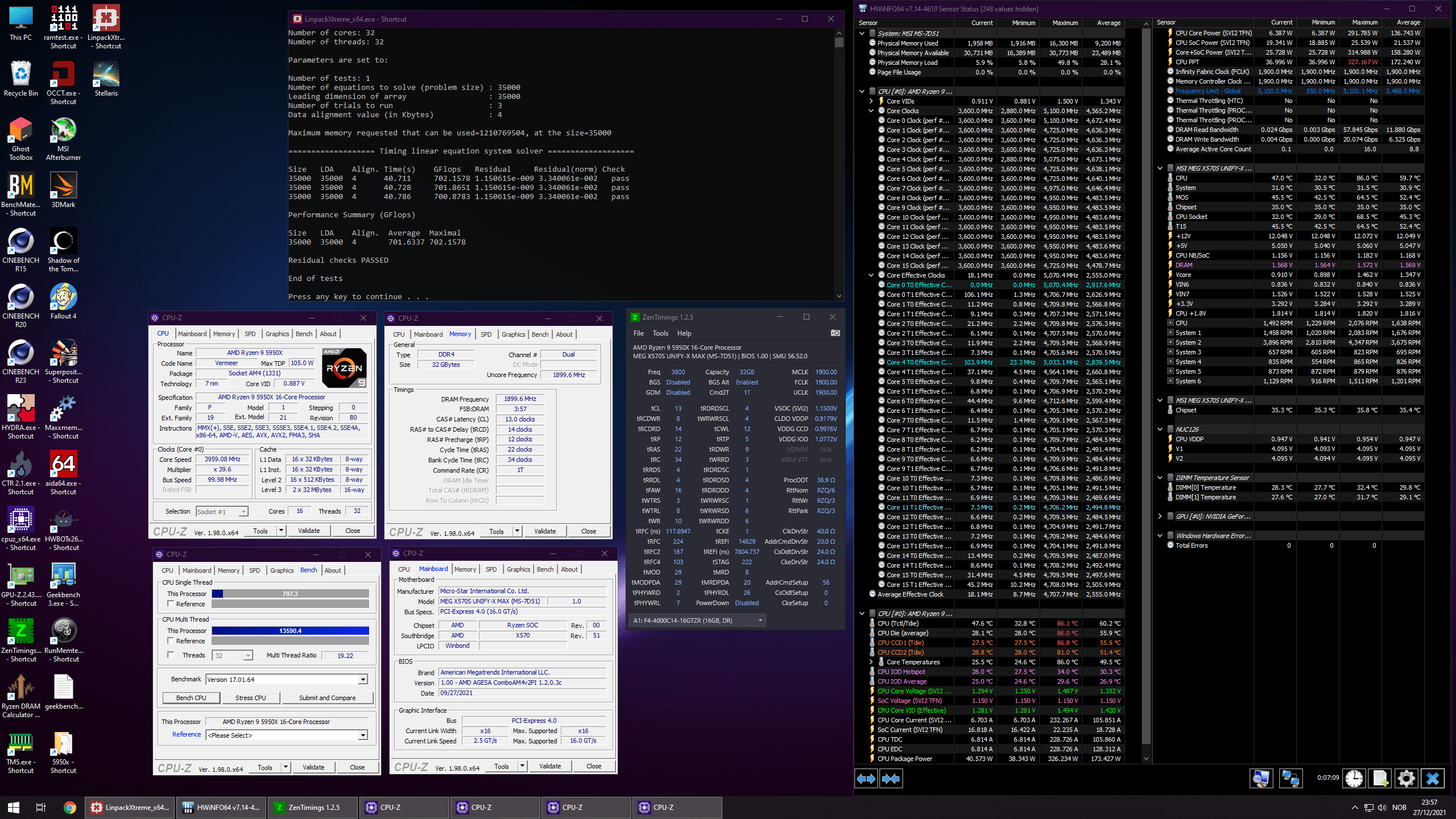
Task: Open the OCCT.exe shortcut on desktop
Action: coord(63,83)
